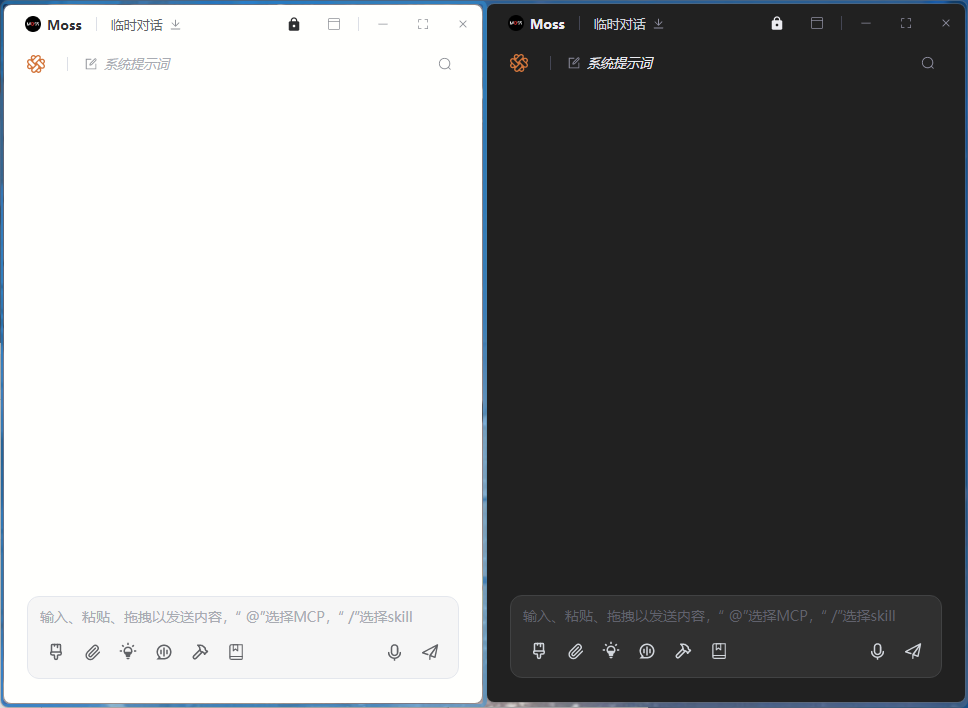The image size is (968, 708).
Task: Click the paperclip attach icon in dark window
Action: pos(575,651)
